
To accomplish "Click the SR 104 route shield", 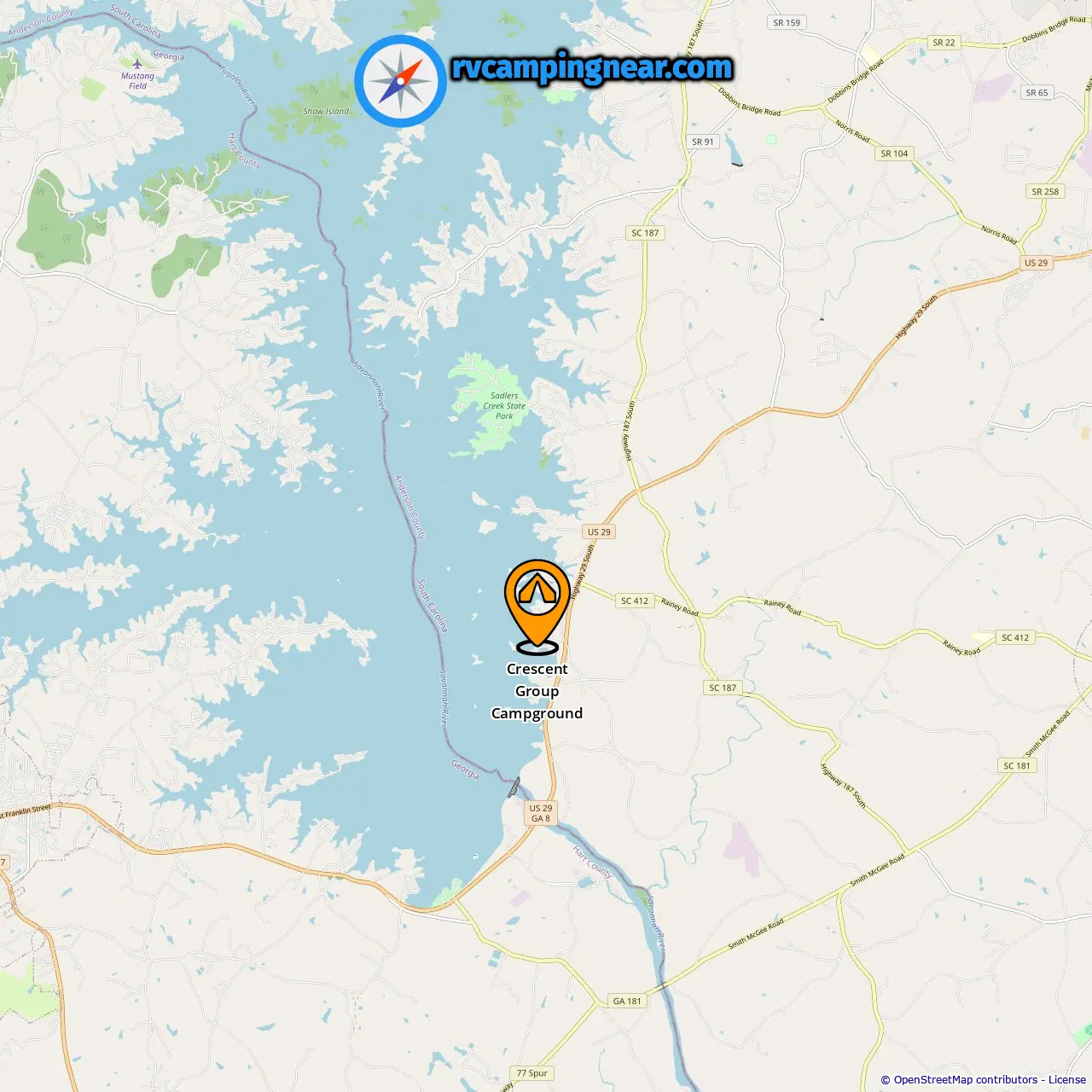I will [894, 154].
